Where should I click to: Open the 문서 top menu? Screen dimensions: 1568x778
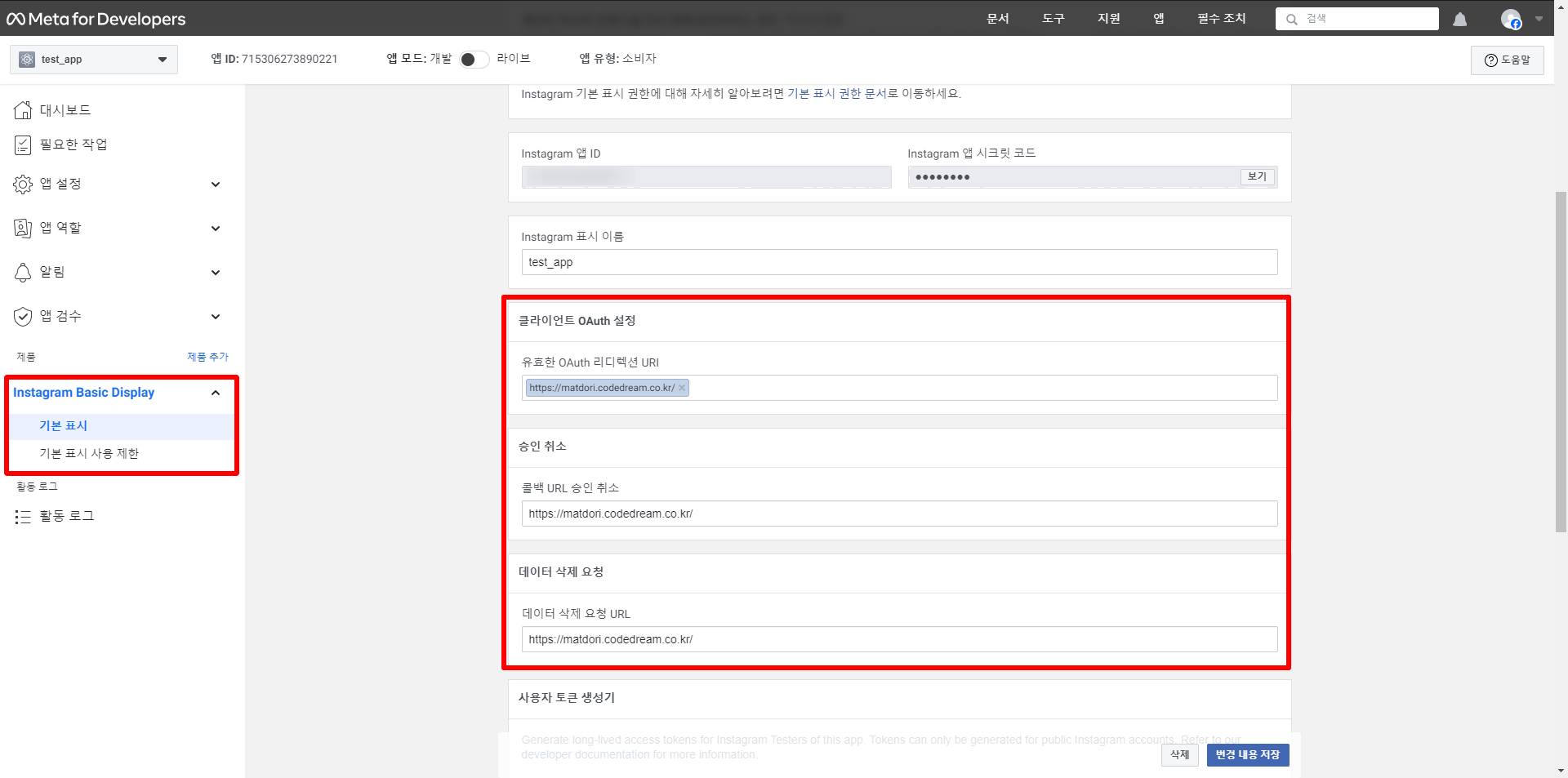(x=998, y=19)
